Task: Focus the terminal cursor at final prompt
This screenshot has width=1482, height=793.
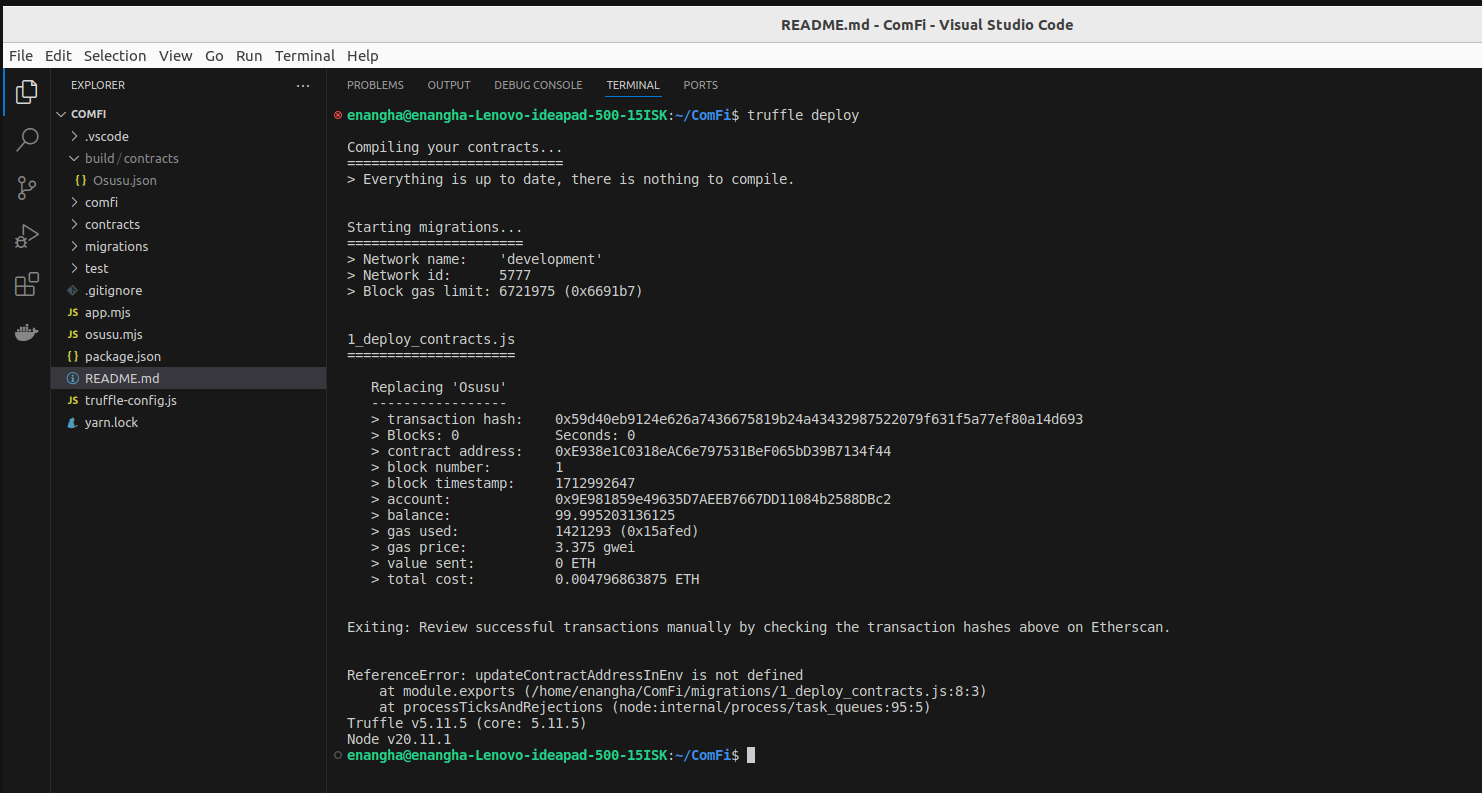Action: (x=751, y=755)
